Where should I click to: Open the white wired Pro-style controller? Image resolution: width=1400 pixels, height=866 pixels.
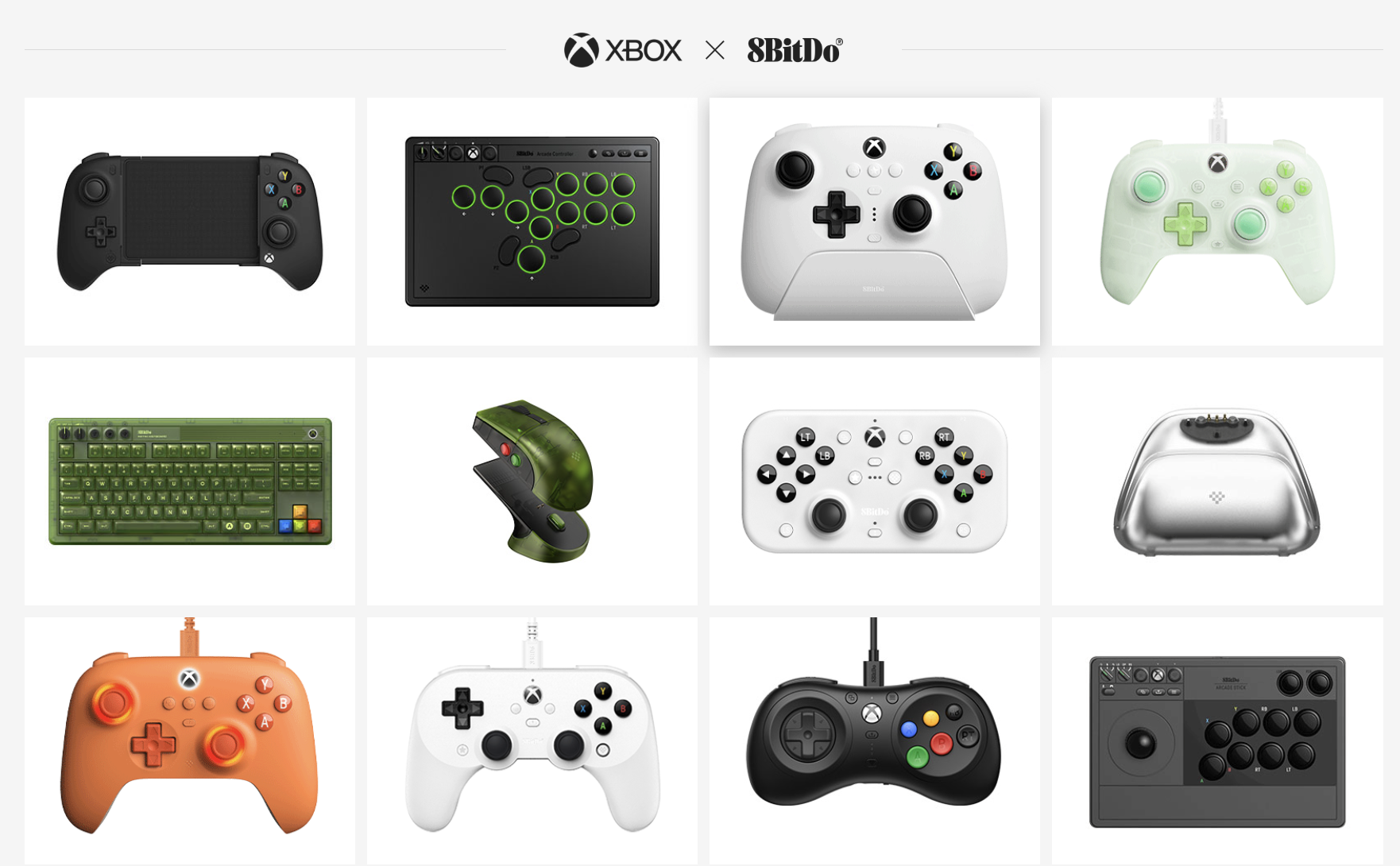[532, 740]
